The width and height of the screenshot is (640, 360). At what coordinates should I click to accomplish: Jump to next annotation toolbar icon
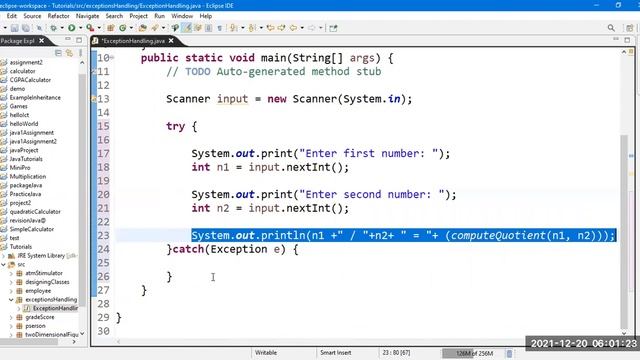(233, 28)
